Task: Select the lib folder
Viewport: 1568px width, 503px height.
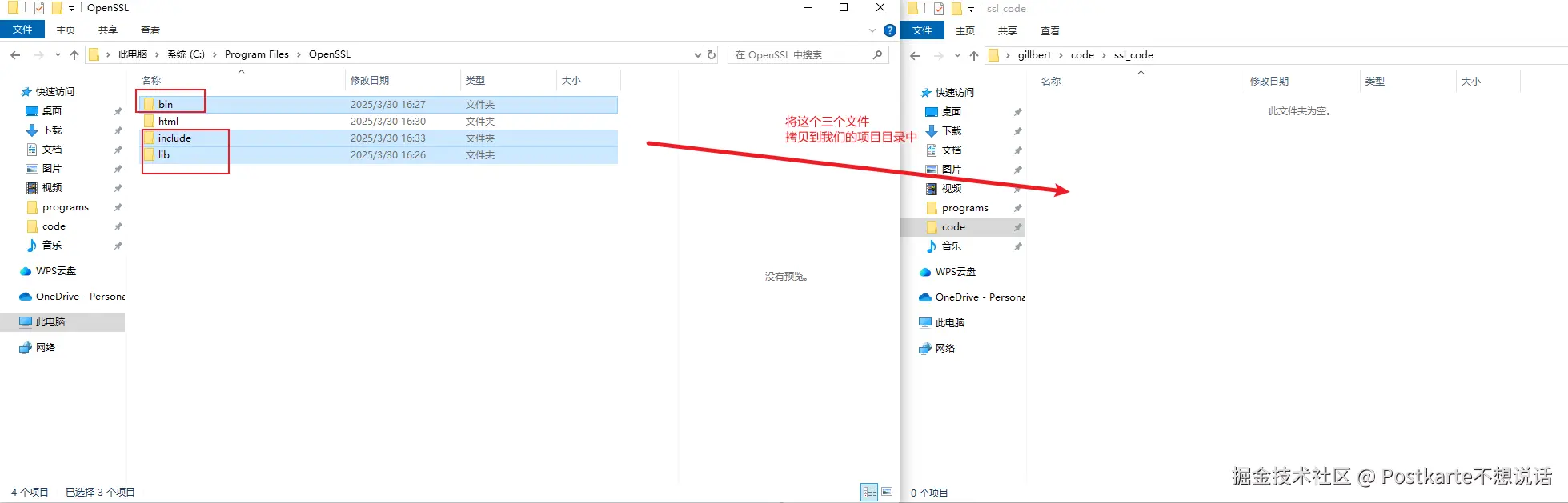Action: (x=378, y=155)
